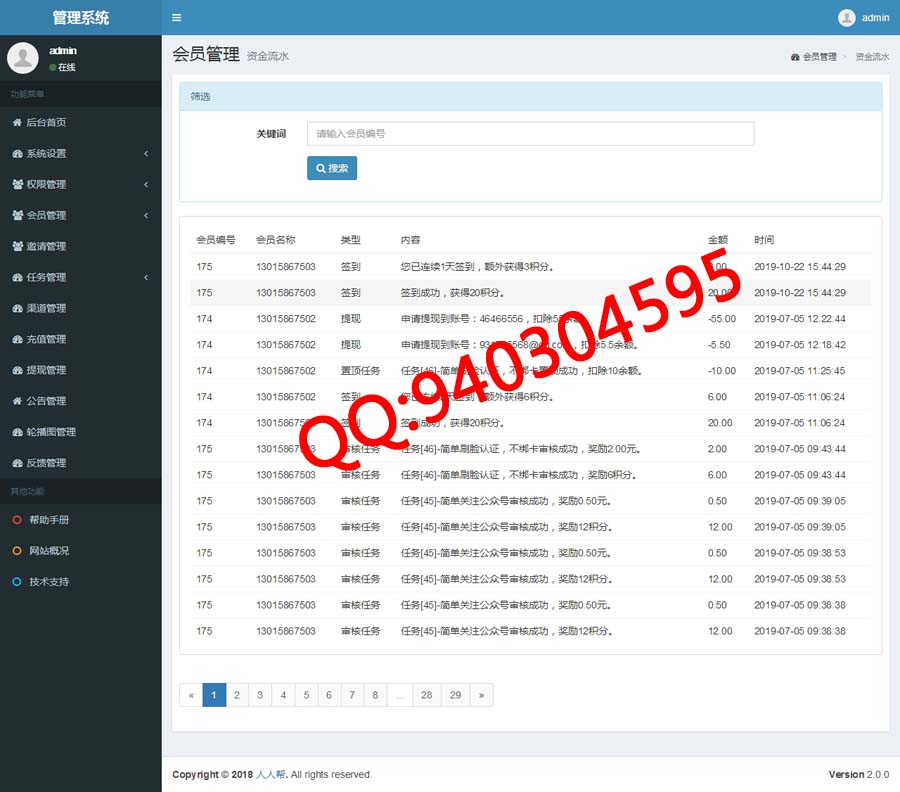Open the 充值管理 sidebar menu item
Image resolution: width=900 pixels, height=792 pixels.
coord(46,339)
